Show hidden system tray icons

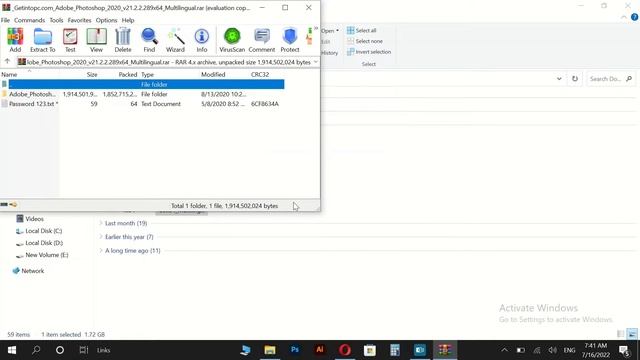tap(504, 350)
